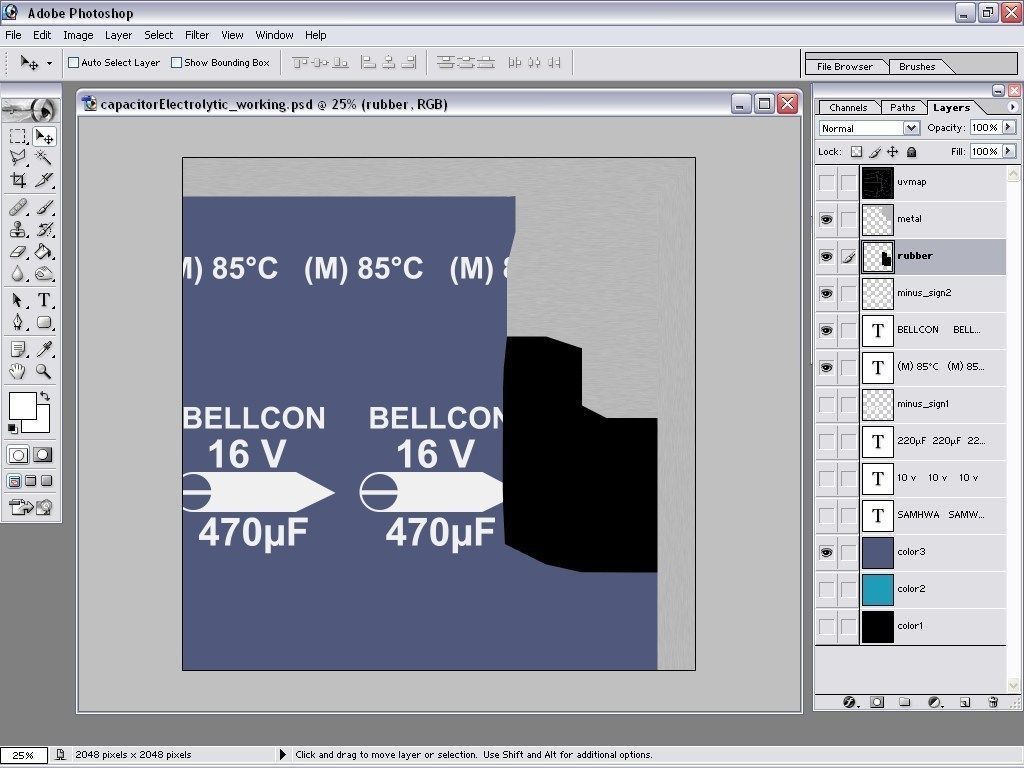
Task: Select the History Brush tool
Action: 44,230
